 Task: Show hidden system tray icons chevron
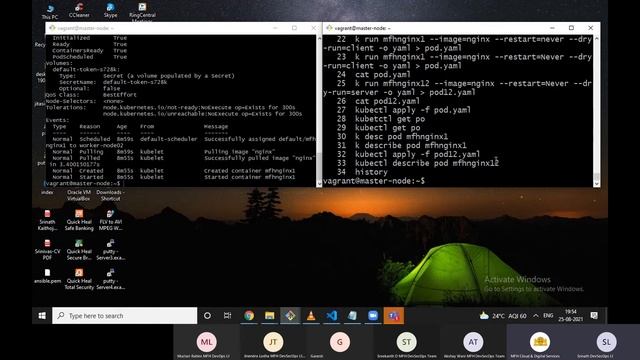click(536, 316)
